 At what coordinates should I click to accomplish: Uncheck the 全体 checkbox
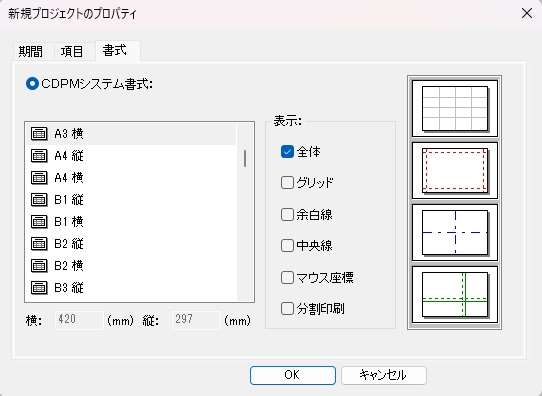[287, 151]
